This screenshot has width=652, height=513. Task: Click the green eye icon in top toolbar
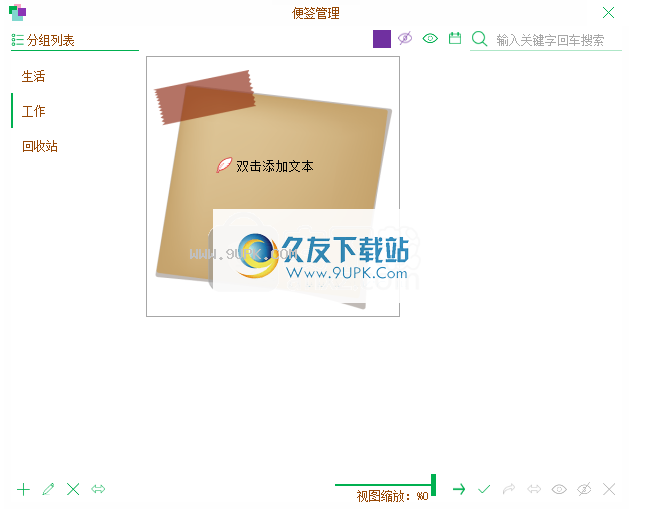click(430, 39)
